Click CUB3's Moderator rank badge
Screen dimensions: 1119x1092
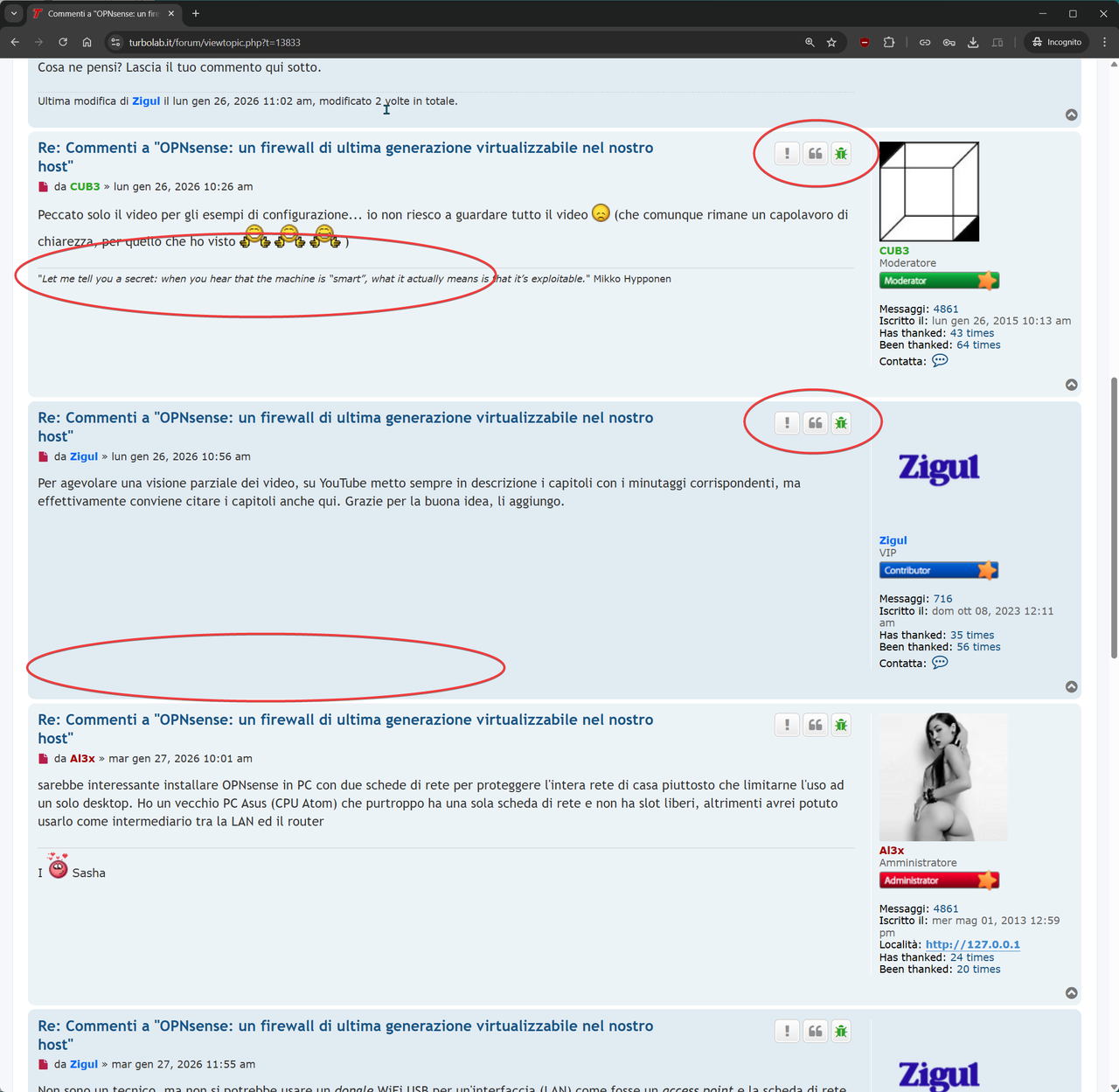[x=939, y=281]
